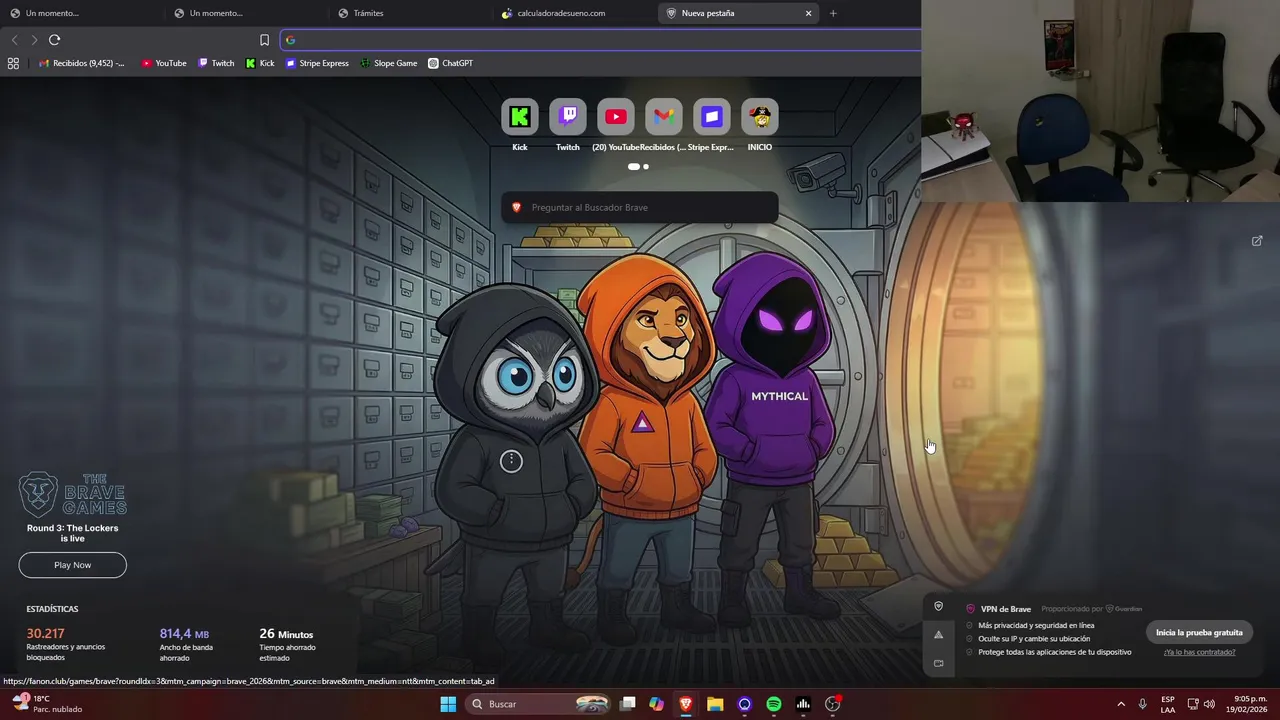
Task: Click the '814,4 MB' bandwidth saved stat
Action: 184,634
